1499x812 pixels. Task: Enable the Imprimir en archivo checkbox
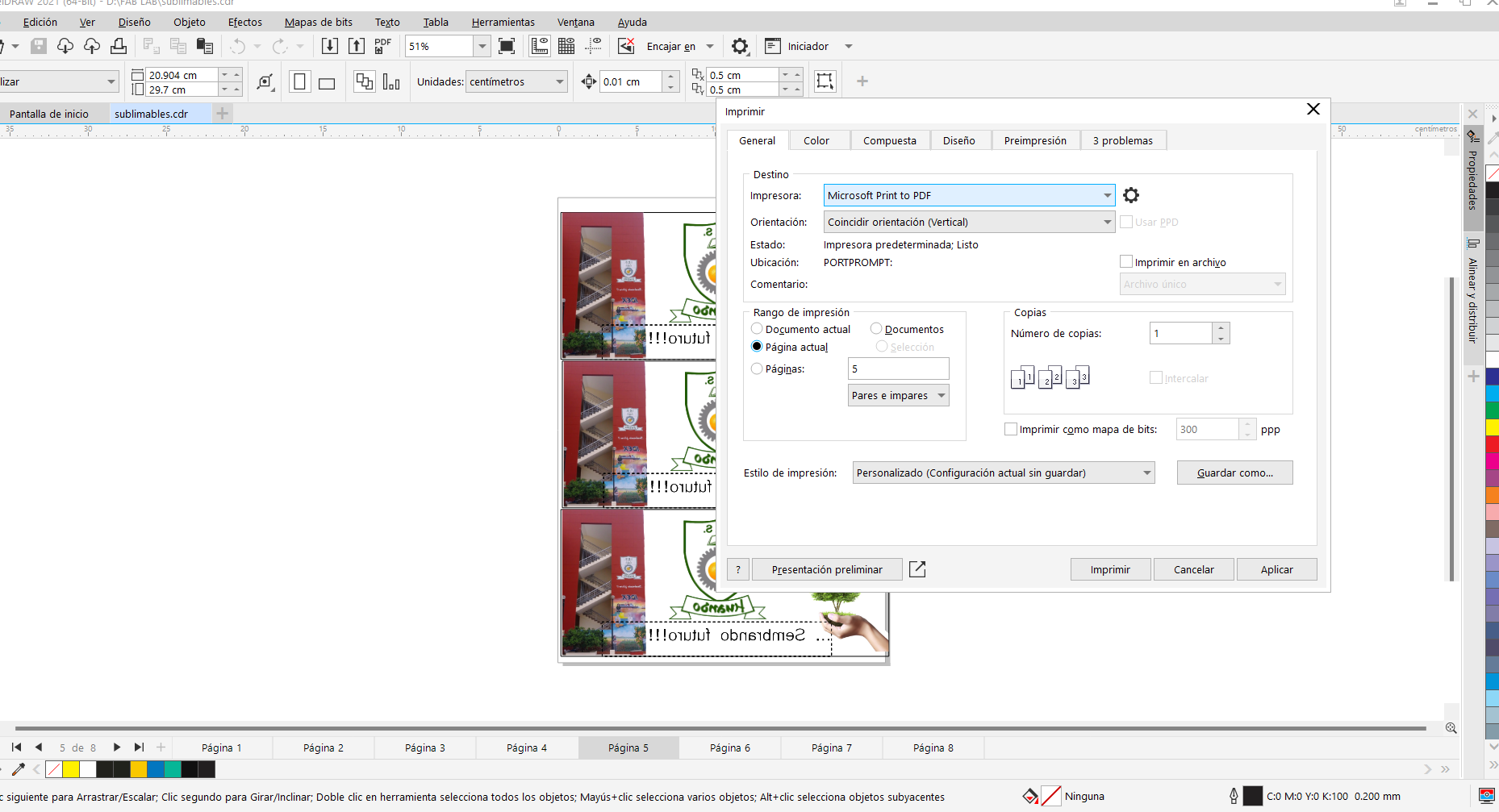(x=1126, y=262)
